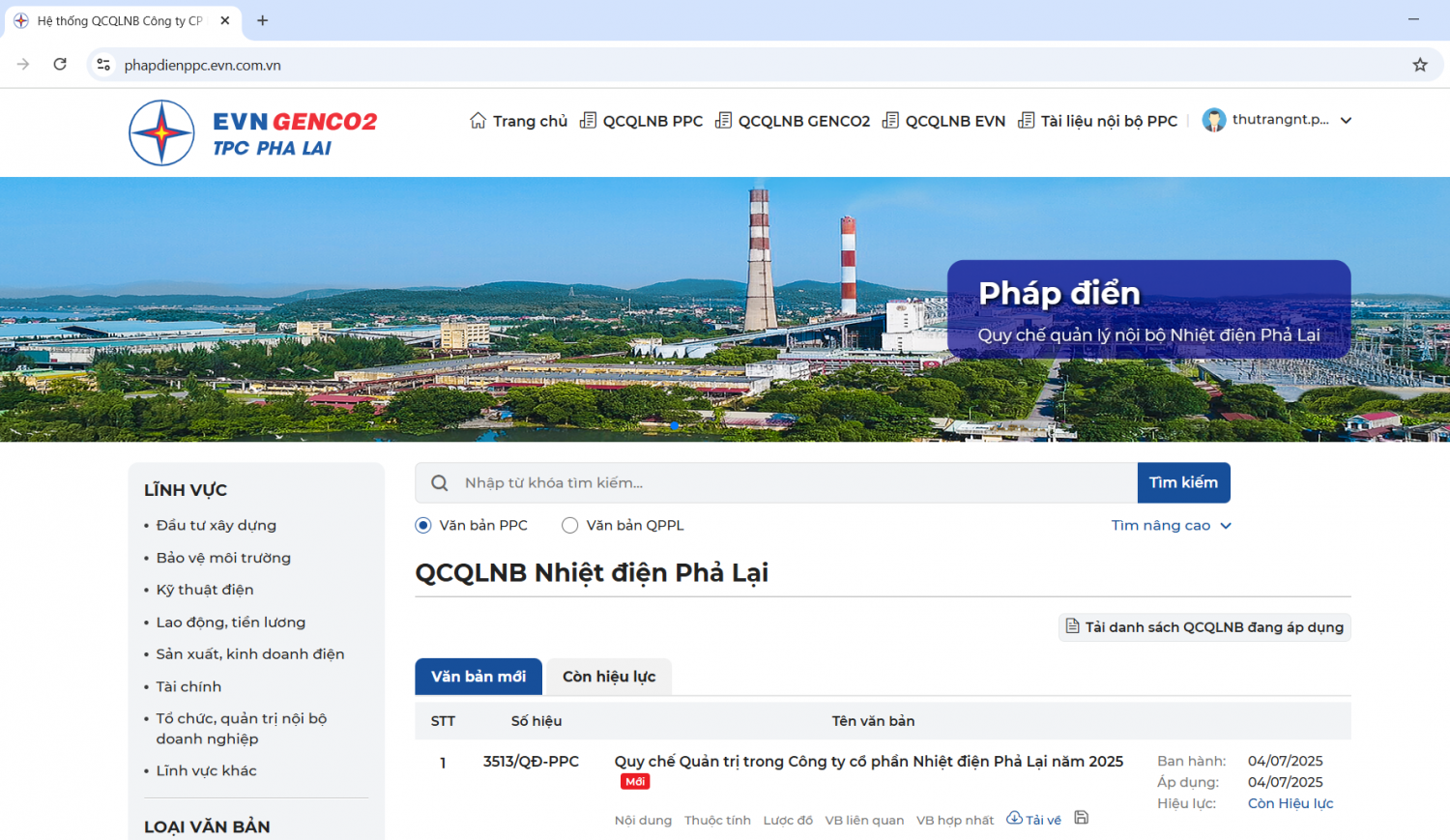Viewport: 1450px width, 840px height.
Task: Click the forward navigation arrow
Action: [x=23, y=65]
